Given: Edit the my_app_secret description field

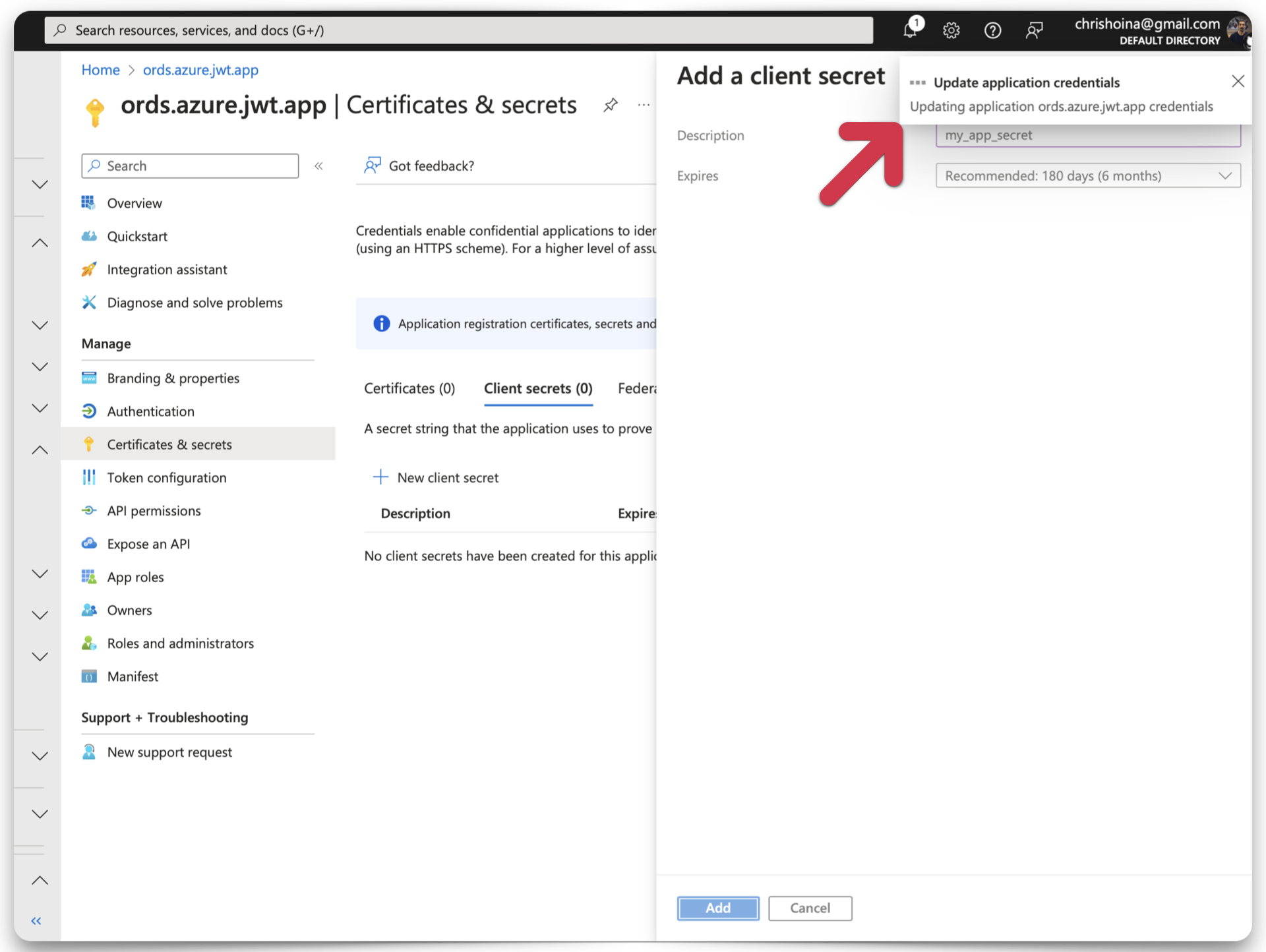Looking at the screenshot, I should pyautogui.click(x=1088, y=135).
